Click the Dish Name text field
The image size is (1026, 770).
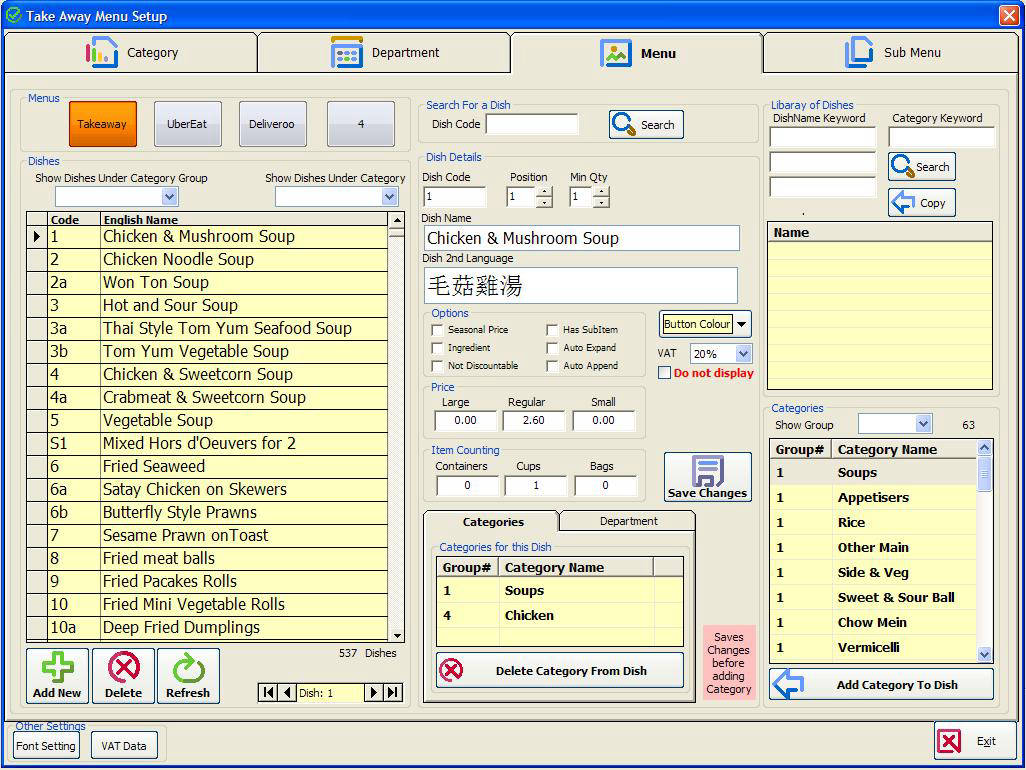coord(581,238)
